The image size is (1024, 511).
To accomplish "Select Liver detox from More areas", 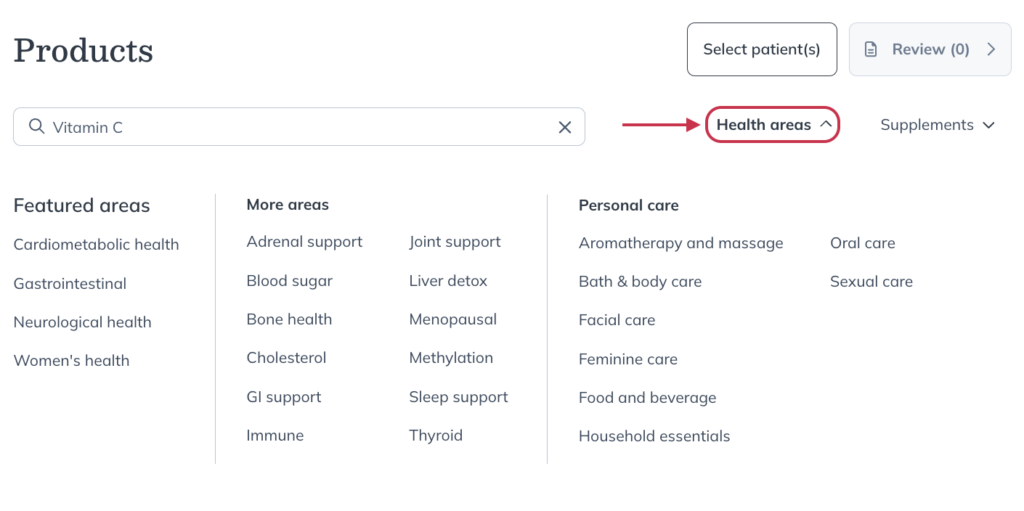I will click(x=448, y=281).
